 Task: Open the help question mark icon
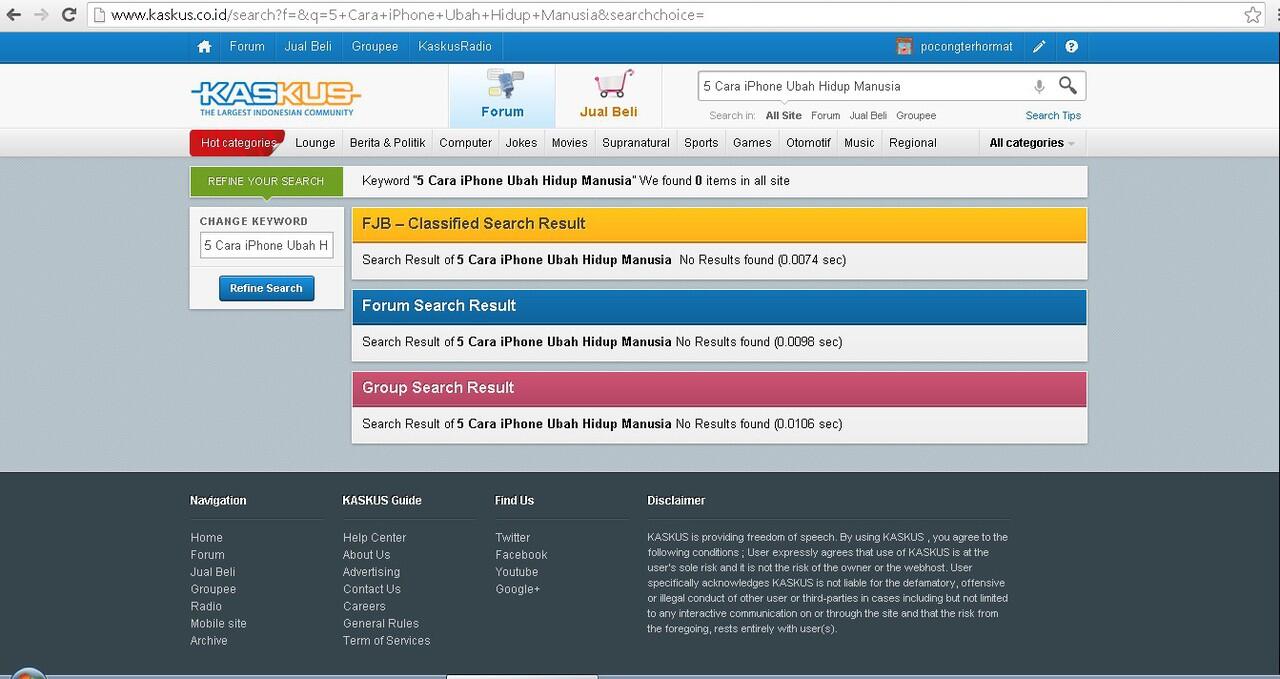[1072, 47]
